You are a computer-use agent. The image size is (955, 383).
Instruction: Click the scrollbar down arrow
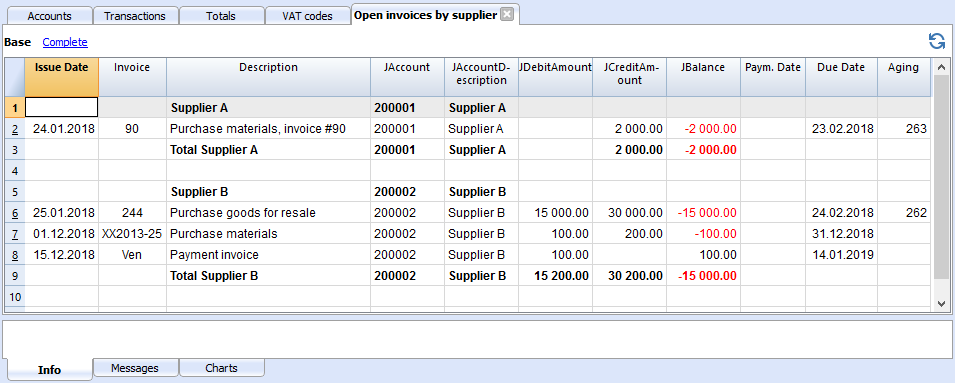tap(940, 303)
